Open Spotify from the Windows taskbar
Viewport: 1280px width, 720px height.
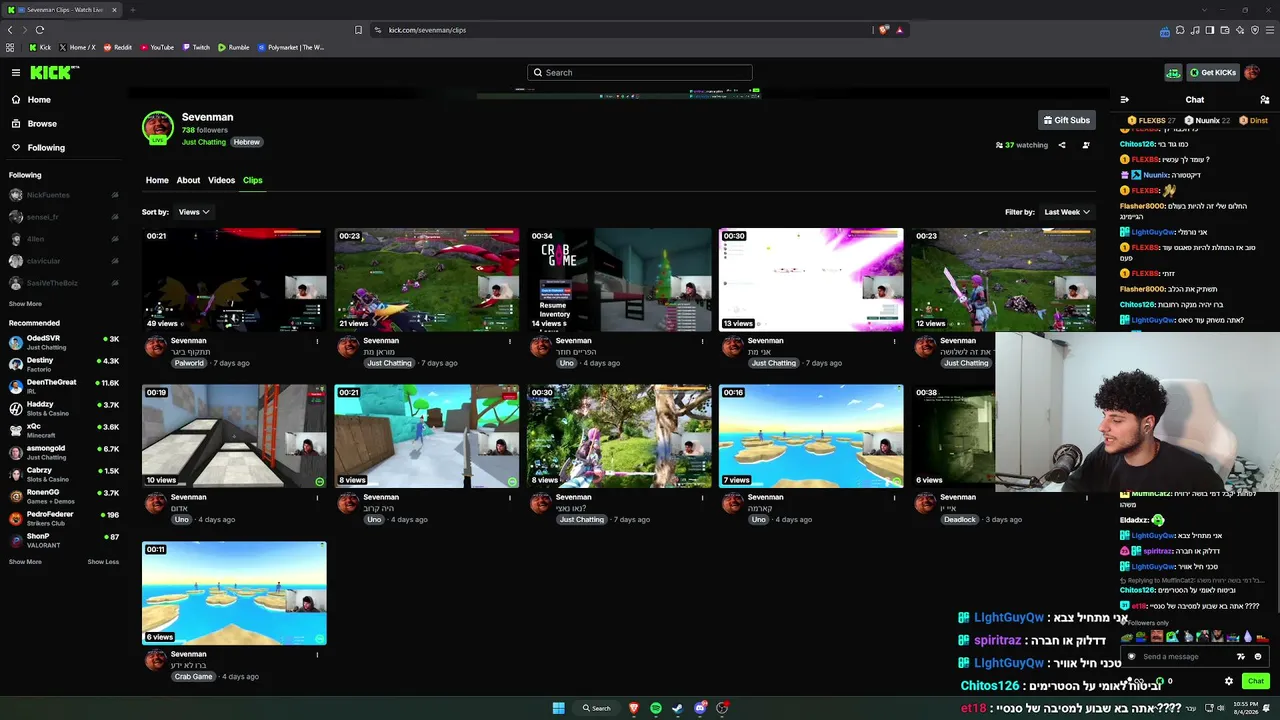point(656,708)
